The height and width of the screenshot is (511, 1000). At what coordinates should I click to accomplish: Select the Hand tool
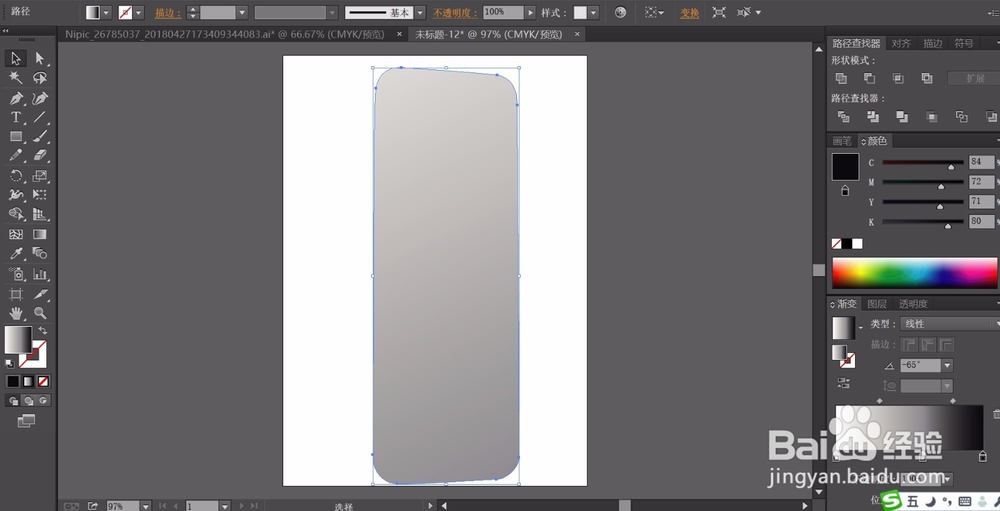16,313
